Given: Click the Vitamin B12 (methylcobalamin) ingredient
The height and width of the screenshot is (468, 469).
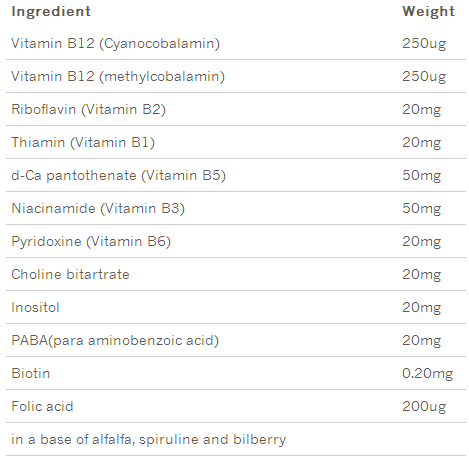Looking at the screenshot, I should click(118, 77).
